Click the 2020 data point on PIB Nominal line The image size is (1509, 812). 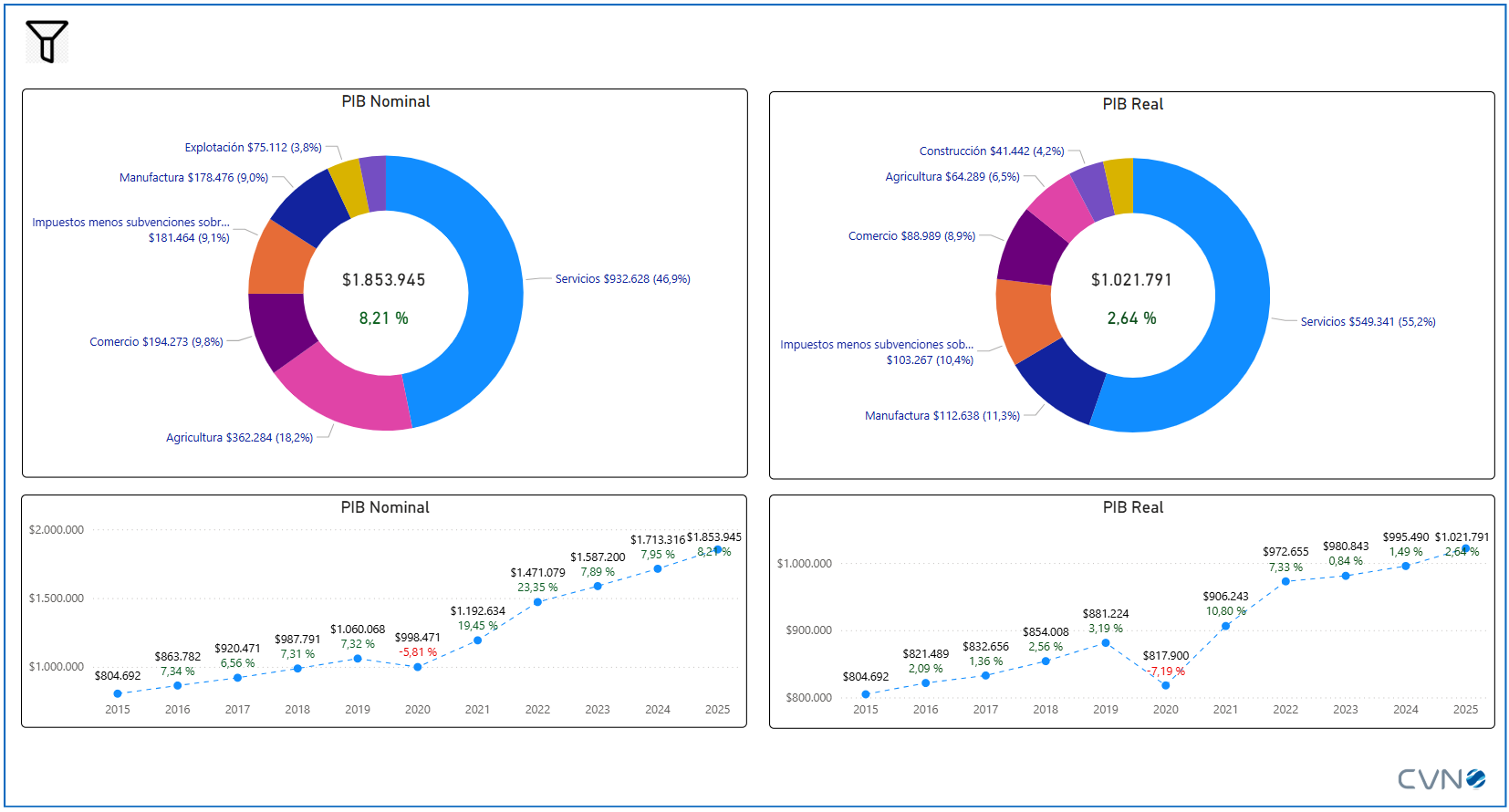(x=418, y=667)
